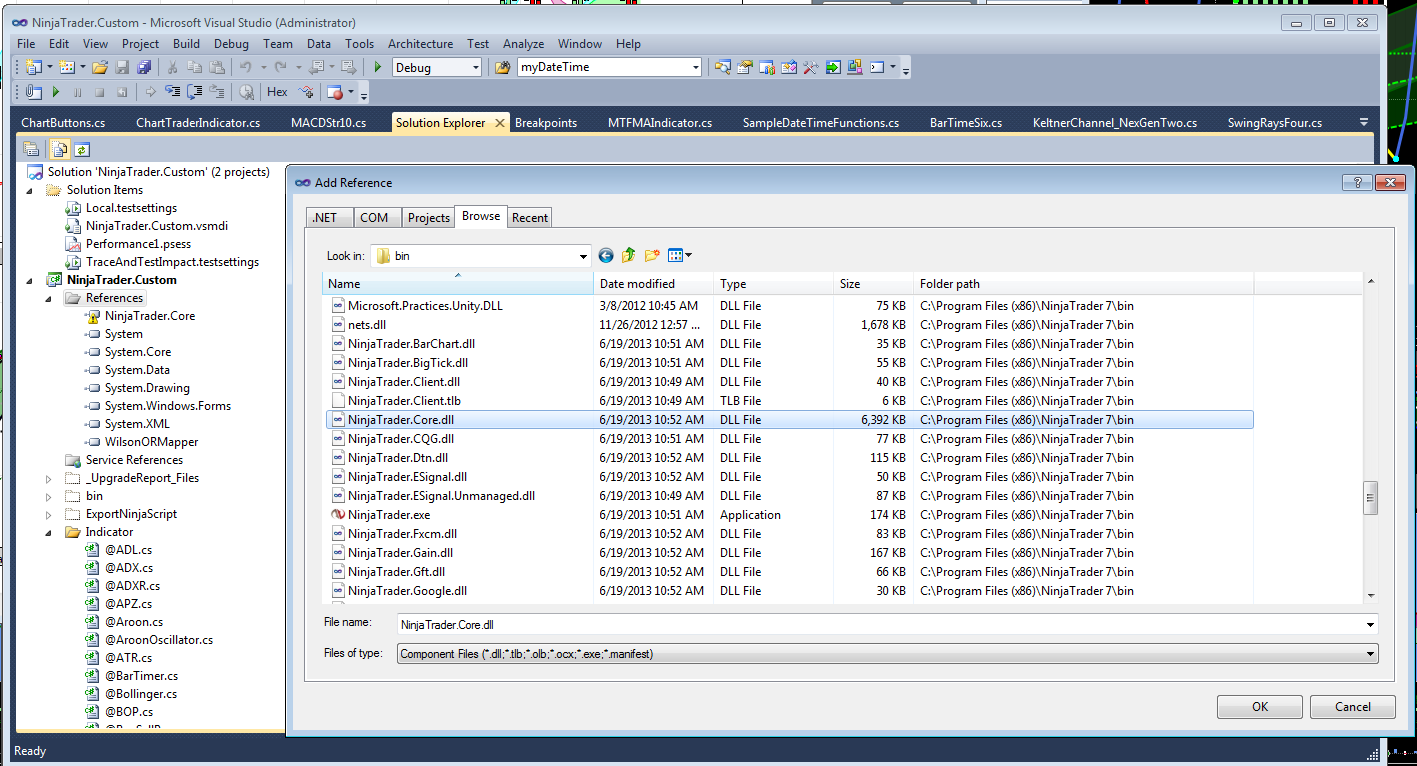This screenshot has width=1417, height=766.
Task: Click Step Over icon in debug toolbar
Action: pyautogui.click(x=194, y=92)
